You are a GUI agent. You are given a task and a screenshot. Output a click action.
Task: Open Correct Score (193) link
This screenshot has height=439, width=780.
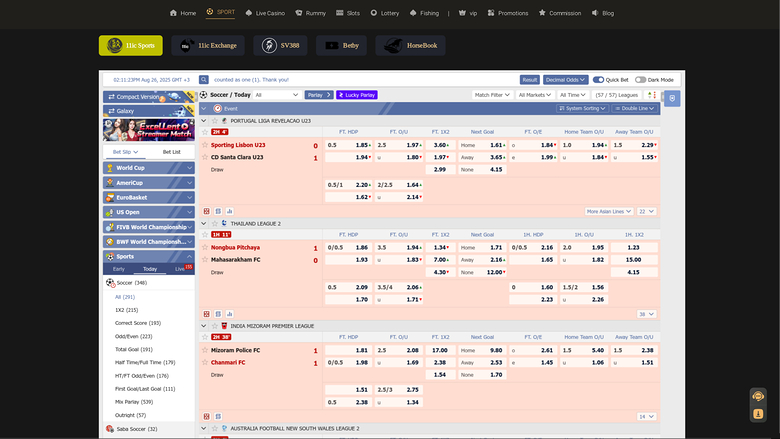click(138, 323)
